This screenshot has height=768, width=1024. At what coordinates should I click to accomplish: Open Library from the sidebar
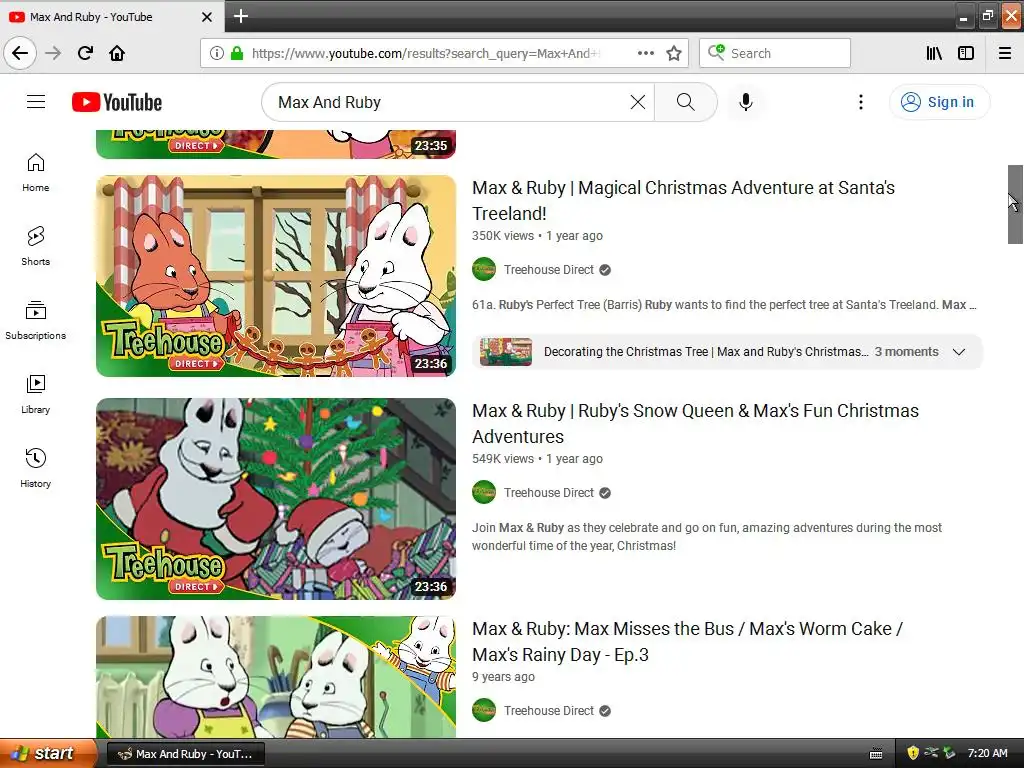click(x=36, y=394)
